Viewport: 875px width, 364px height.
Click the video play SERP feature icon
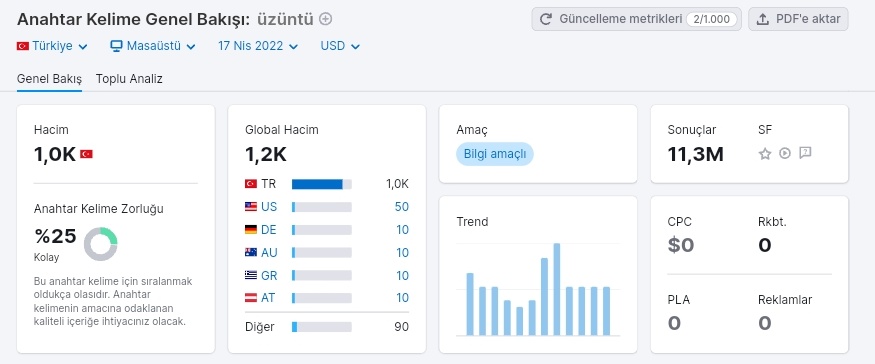(x=785, y=153)
